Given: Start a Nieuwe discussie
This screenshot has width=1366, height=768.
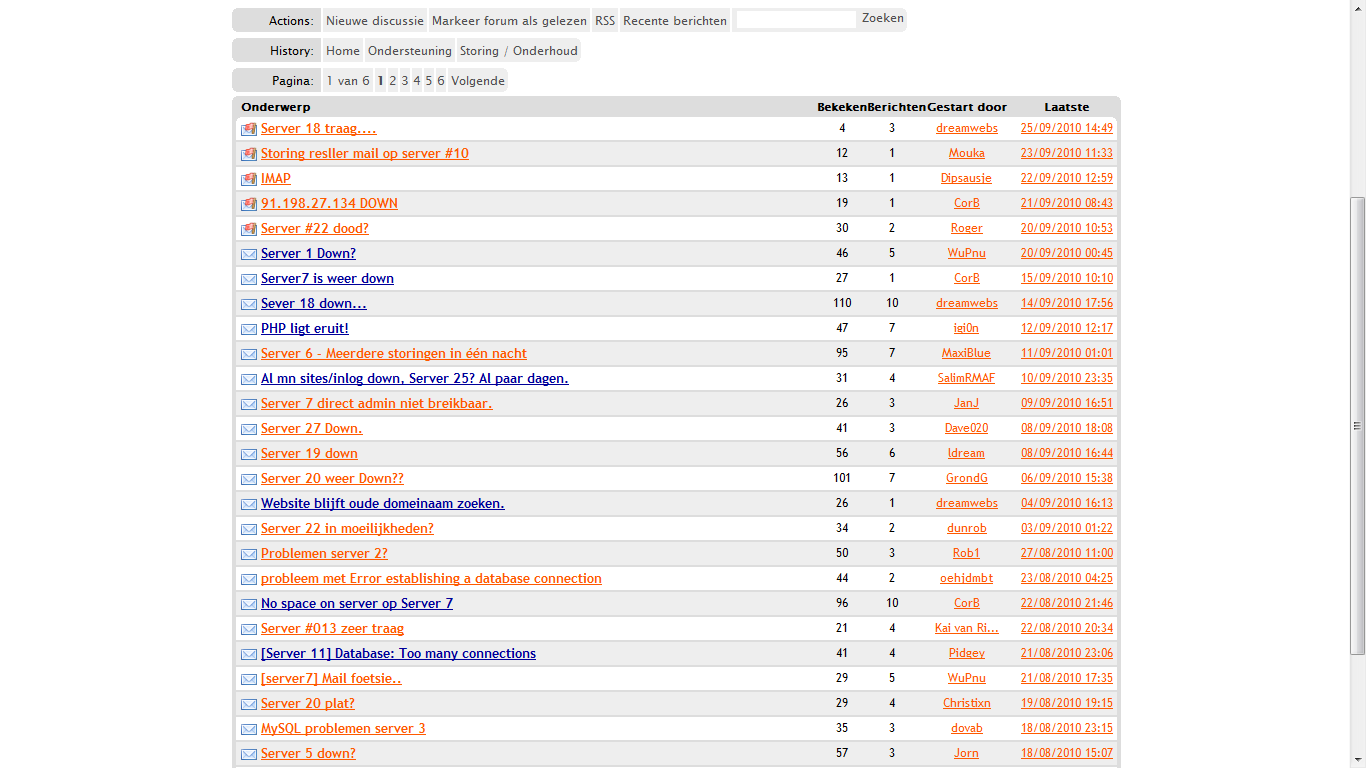Looking at the screenshot, I should [x=375, y=20].
